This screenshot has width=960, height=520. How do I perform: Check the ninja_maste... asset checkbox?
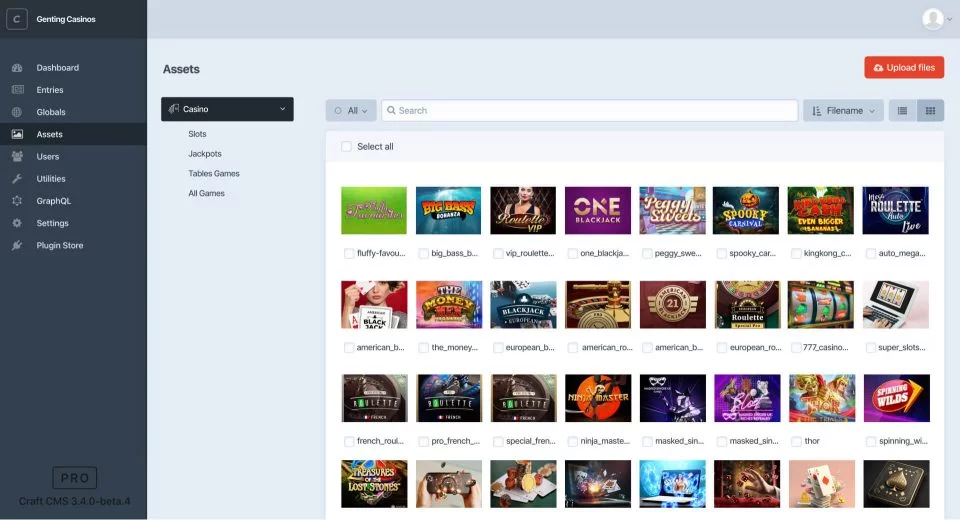(x=572, y=442)
